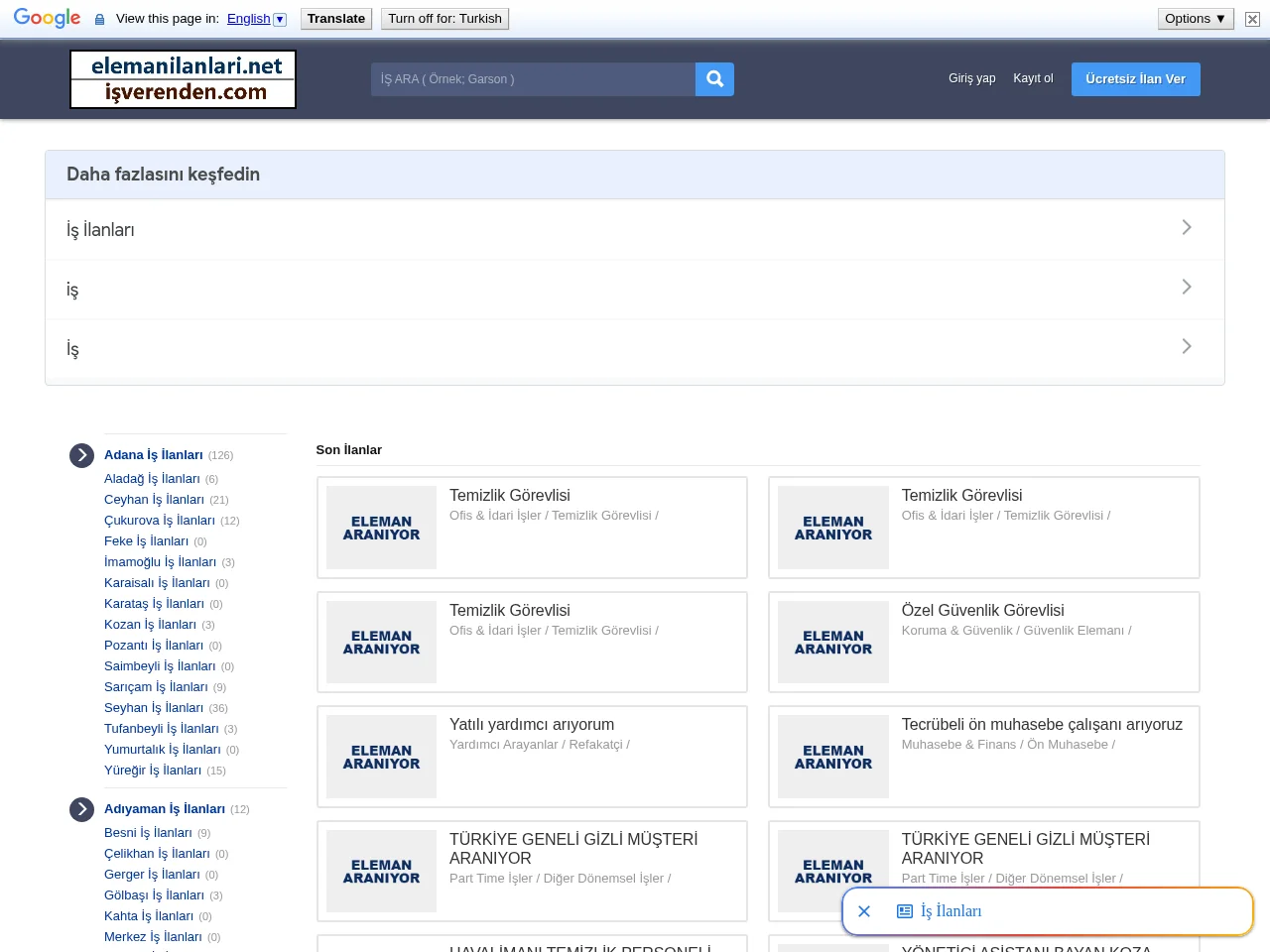Open the Kayıt ol link
Screen dimensions: 1270x952
coord(1033,78)
